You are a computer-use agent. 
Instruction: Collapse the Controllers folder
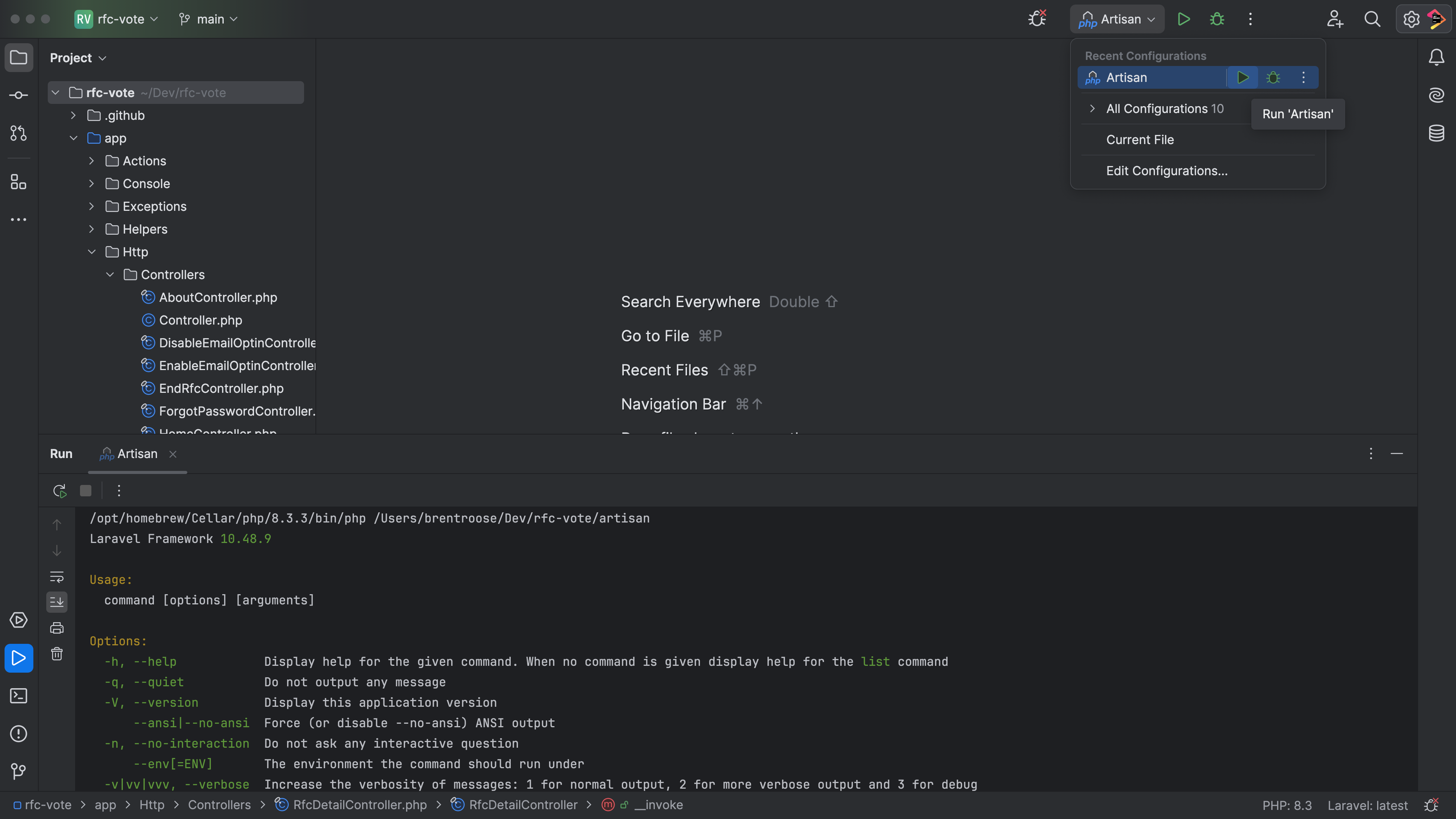click(x=110, y=275)
